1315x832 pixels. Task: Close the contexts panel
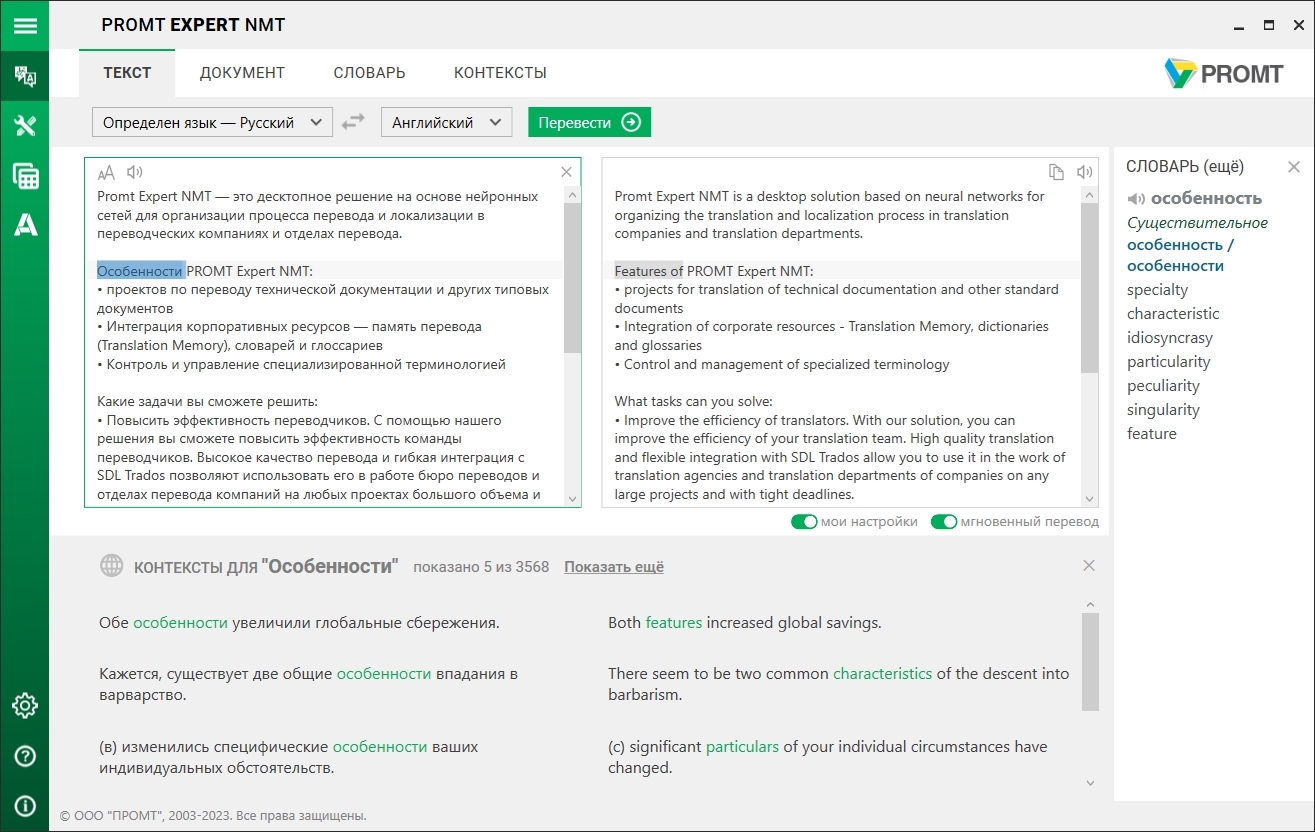[x=1089, y=566]
